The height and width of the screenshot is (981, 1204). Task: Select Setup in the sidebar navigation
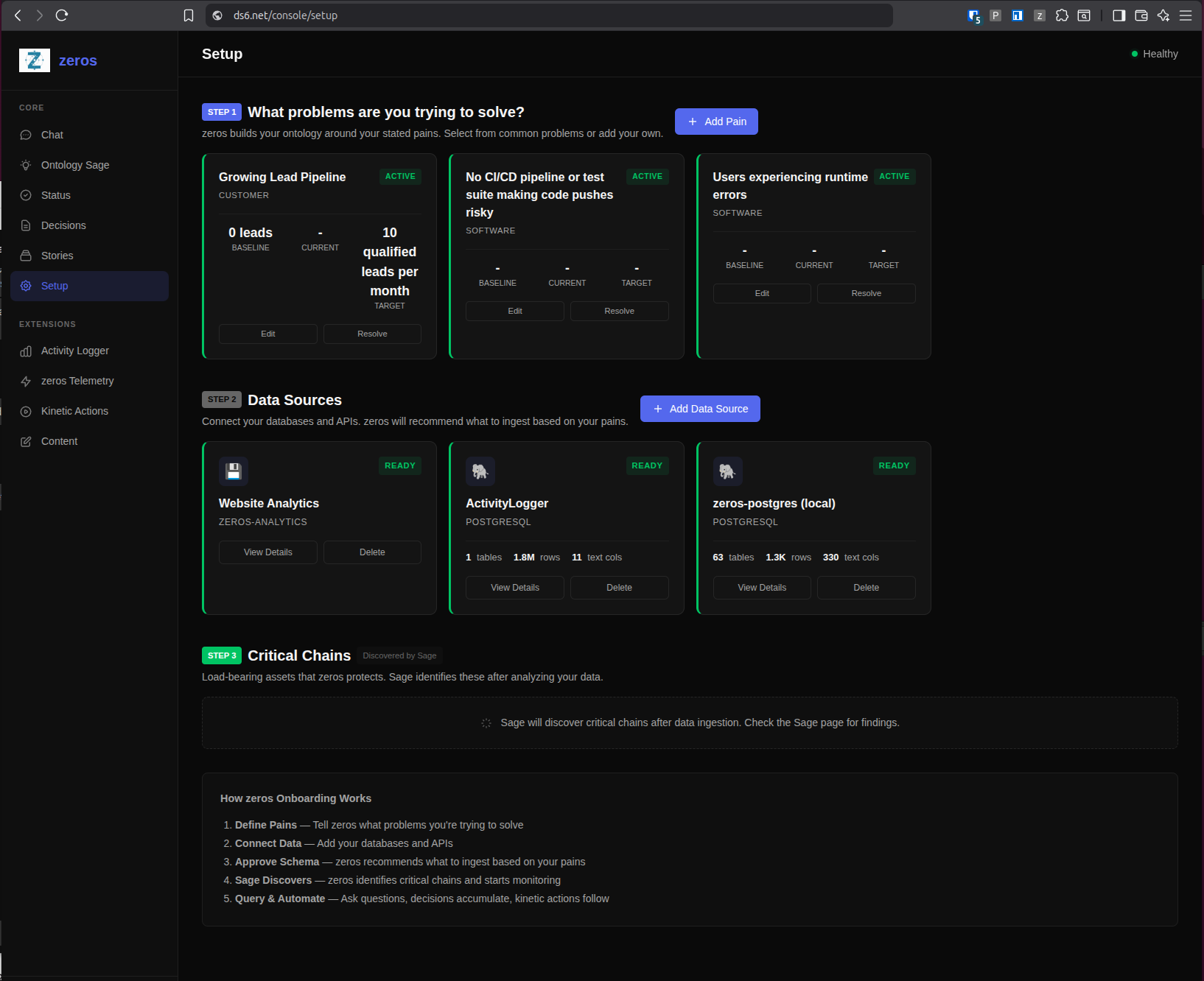pyautogui.click(x=55, y=286)
